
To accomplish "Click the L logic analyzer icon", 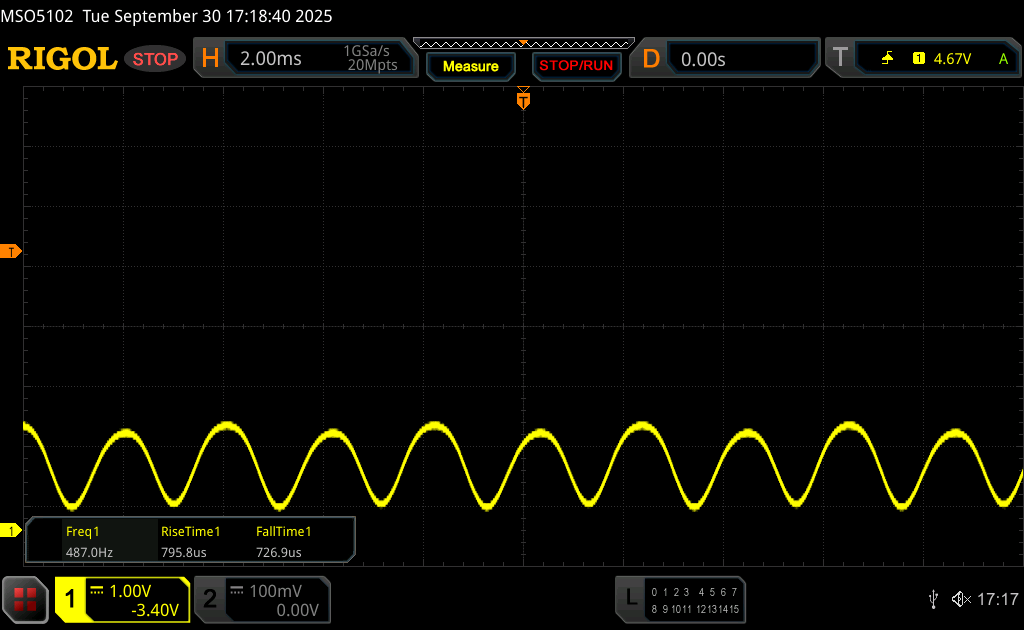I will [x=631, y=598].
